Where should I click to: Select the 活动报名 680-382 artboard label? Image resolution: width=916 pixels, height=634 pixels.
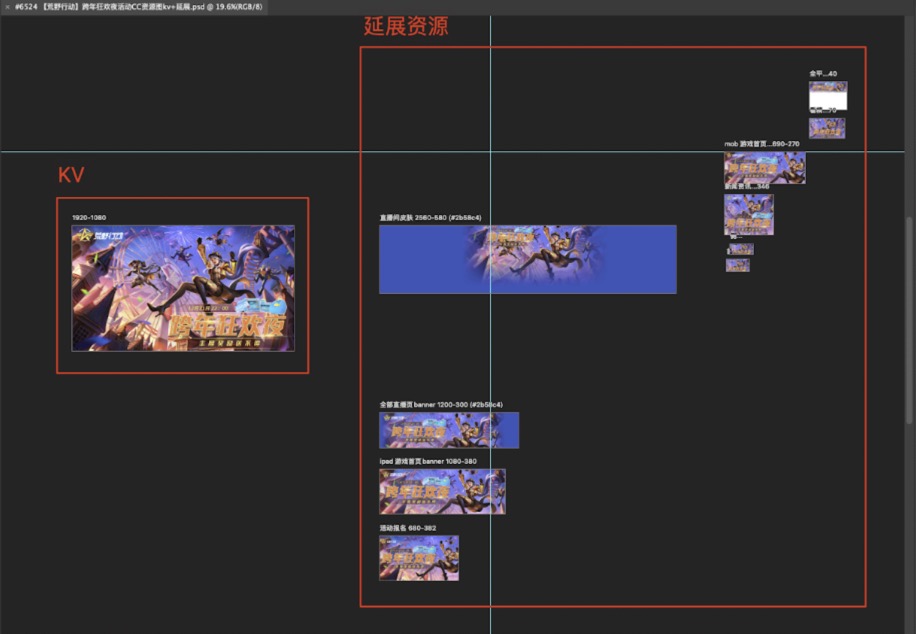coord(408,528)
